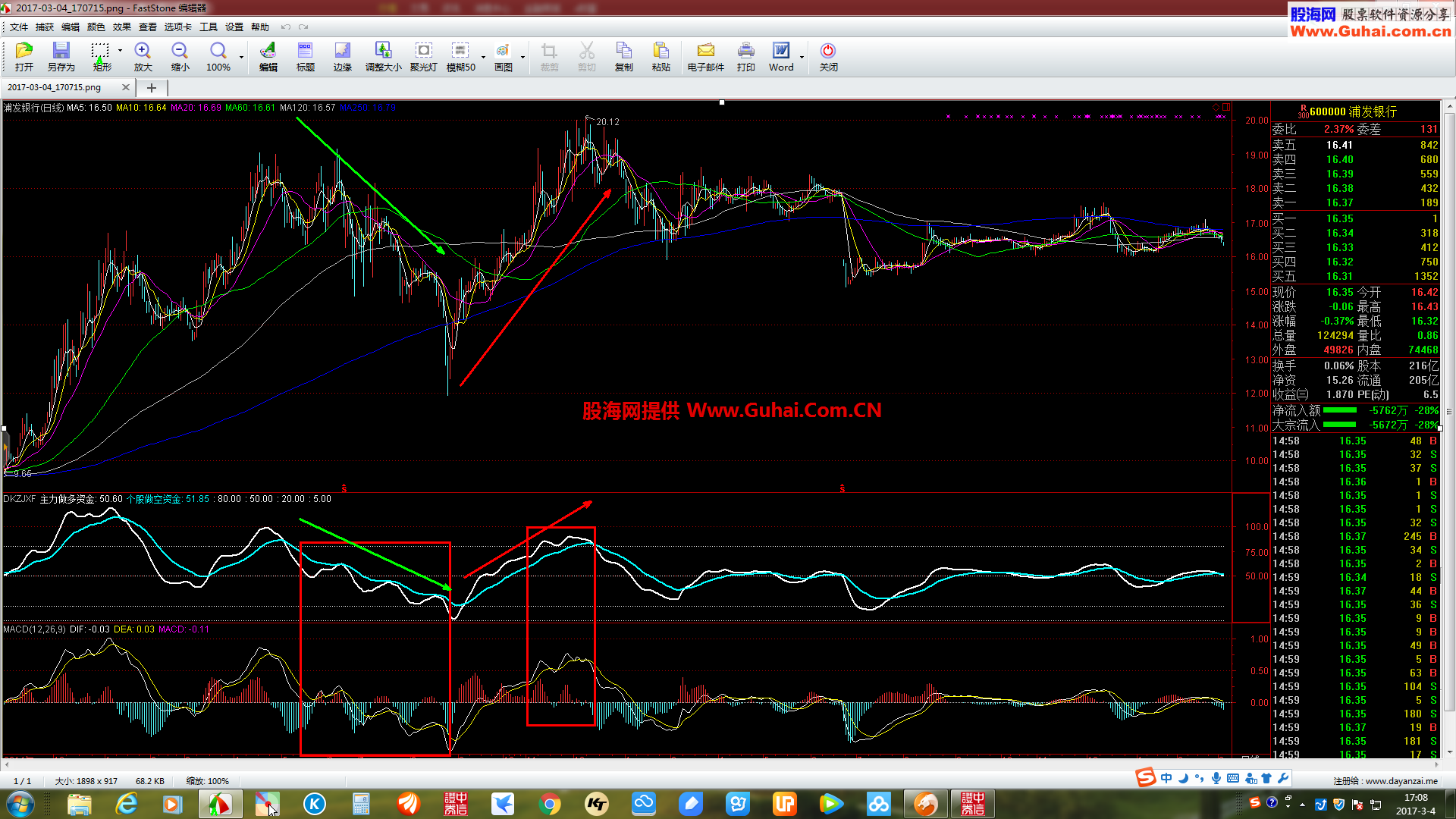Close the 2017-03-04_170715.png tab
The image size is (1456, 819).
click(x=126, y=87)
